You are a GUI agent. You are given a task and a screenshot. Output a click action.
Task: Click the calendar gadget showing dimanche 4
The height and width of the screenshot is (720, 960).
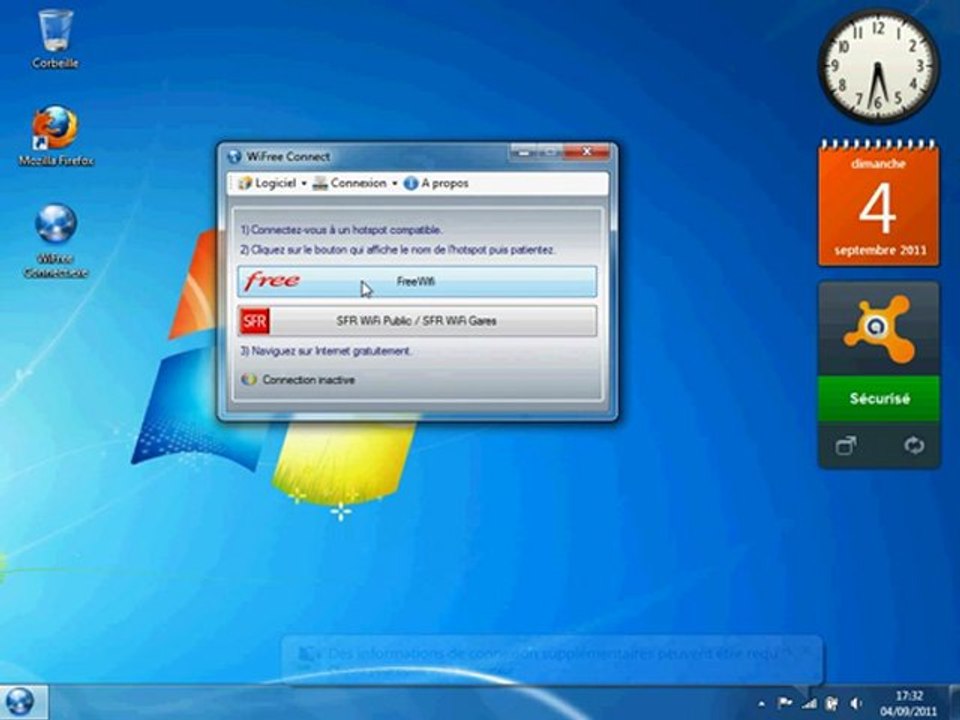click(878, 204)
